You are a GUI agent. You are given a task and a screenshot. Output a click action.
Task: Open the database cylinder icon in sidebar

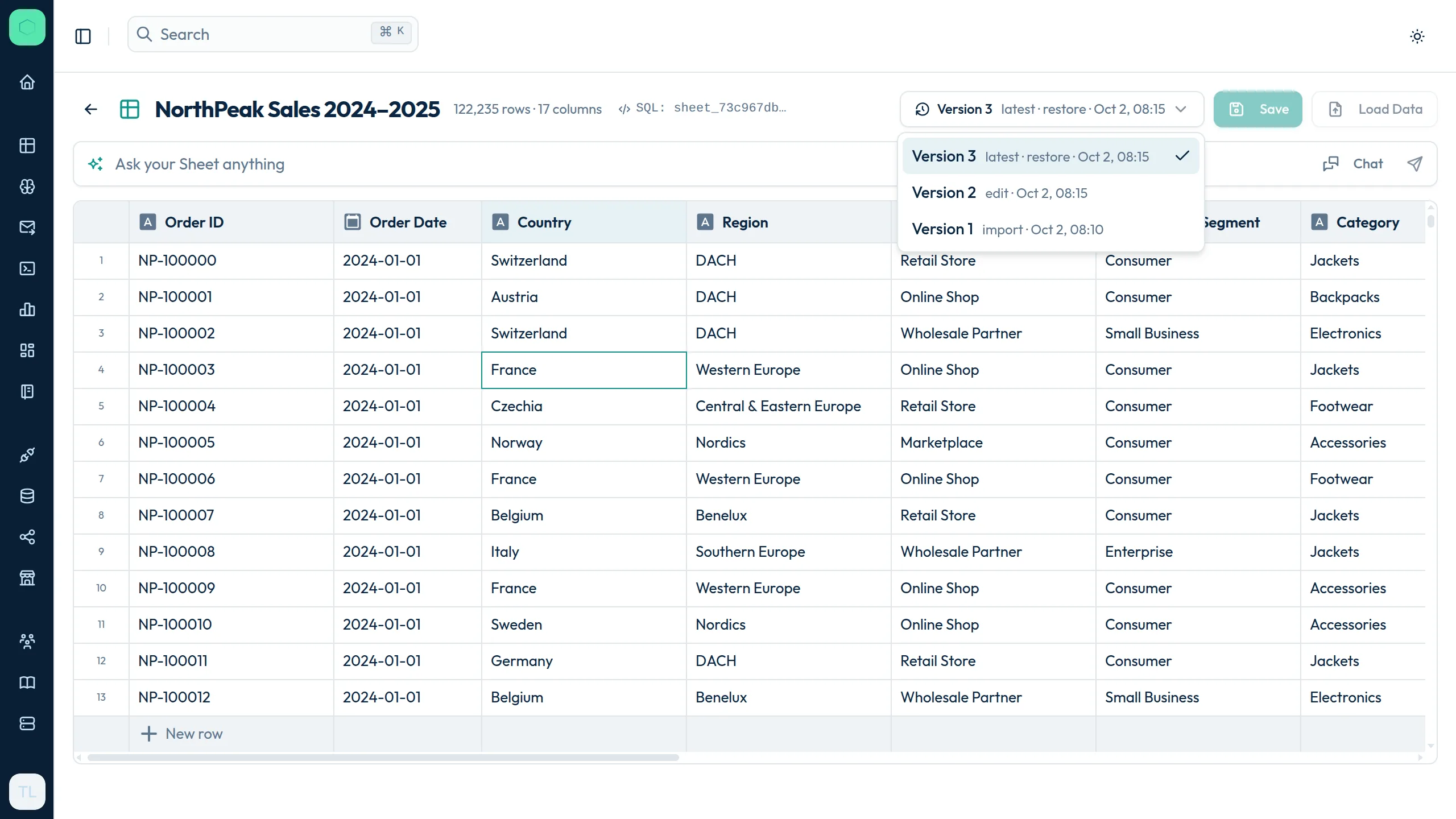[x=27, y=496]
